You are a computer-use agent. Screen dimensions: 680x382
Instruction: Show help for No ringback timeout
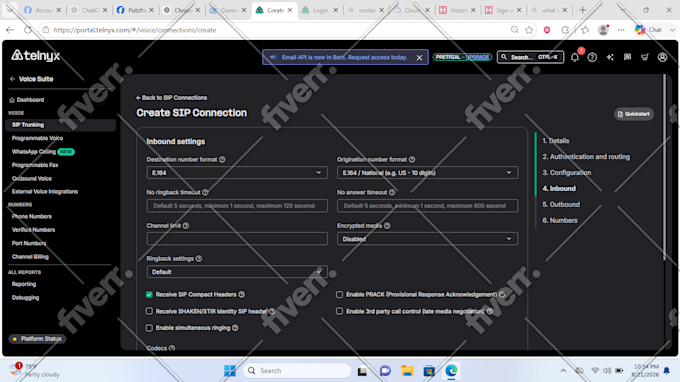coord(206,192)
